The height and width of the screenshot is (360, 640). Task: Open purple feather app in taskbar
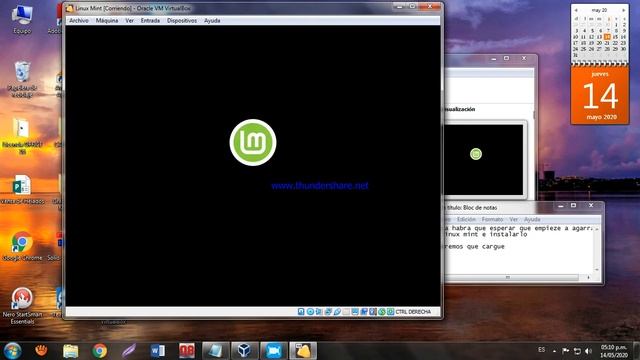coord(129,351)
